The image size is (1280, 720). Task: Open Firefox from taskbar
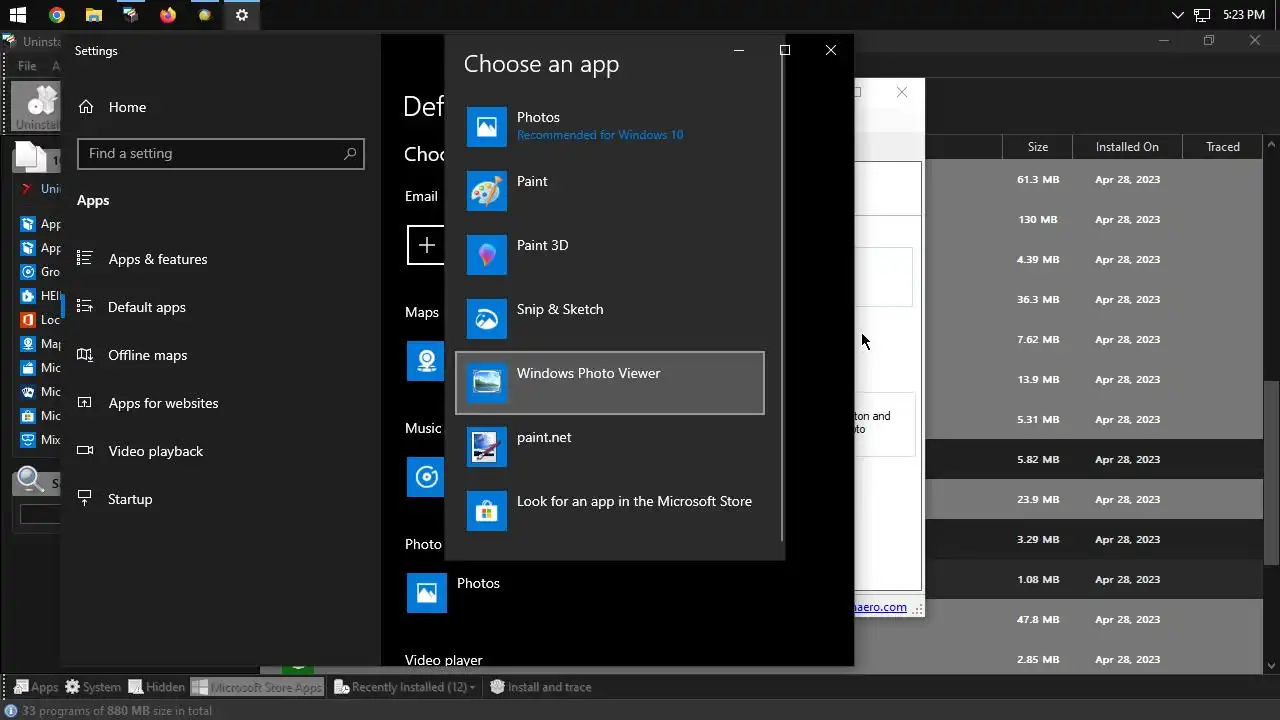(168, 15)
